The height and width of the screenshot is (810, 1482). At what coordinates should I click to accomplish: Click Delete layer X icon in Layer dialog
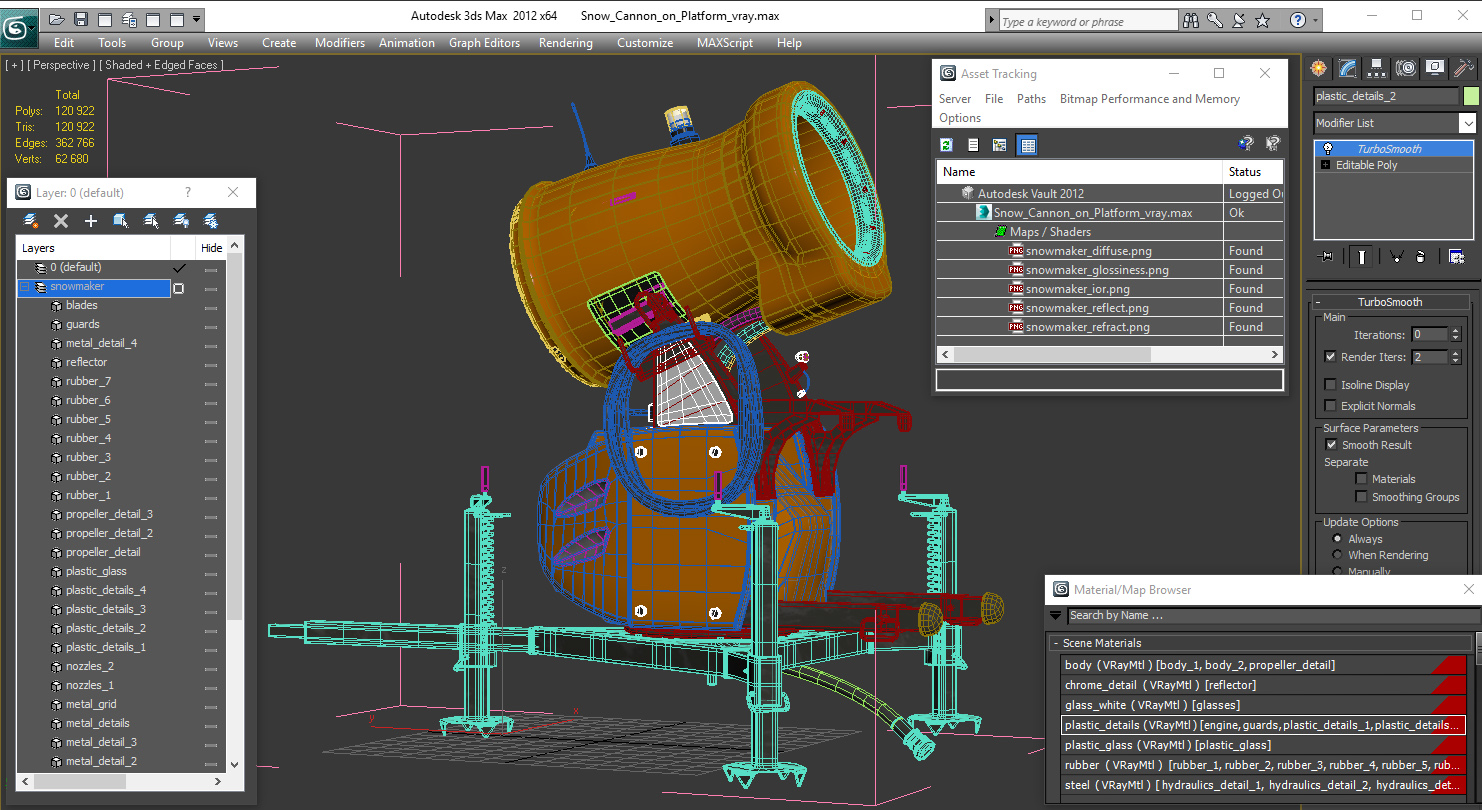tap(61, 221)
